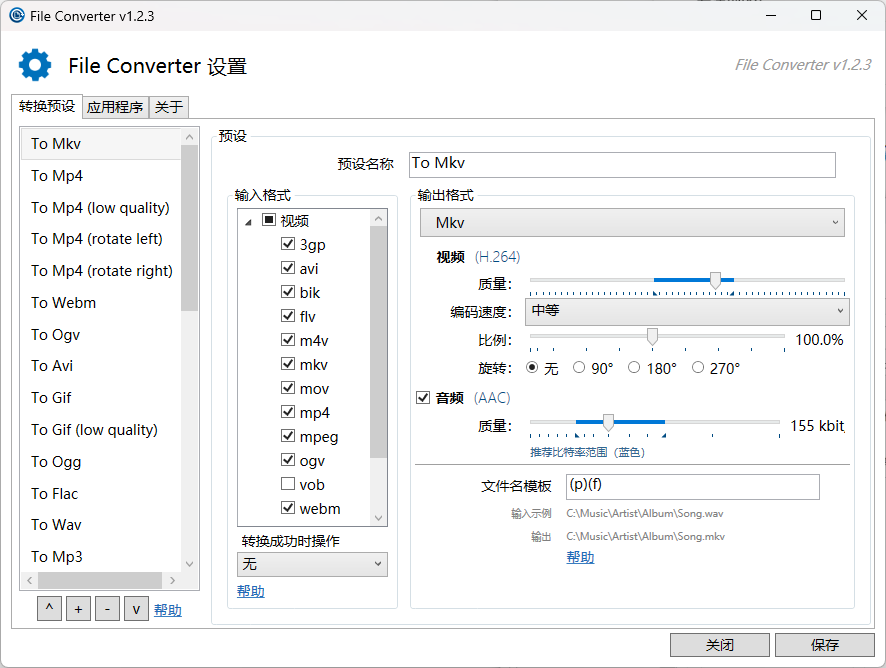886x668 pixels.
Task: Click input format list scroll up arrow
Action: point(379,218)
